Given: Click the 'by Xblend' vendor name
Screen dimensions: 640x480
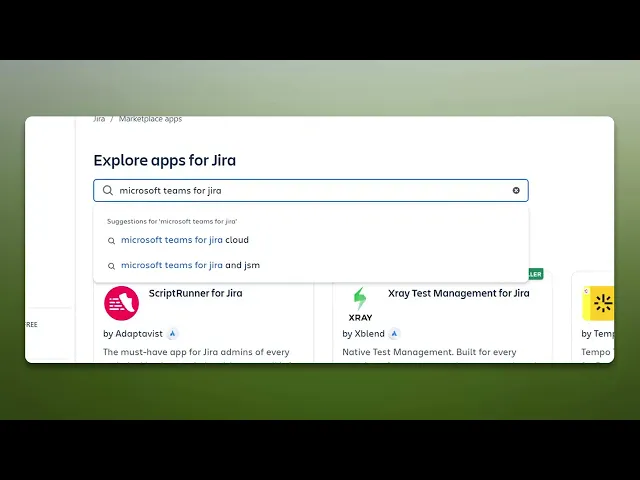Looking at the screenshot, I should pyautogui.click(x=363, y=334).
